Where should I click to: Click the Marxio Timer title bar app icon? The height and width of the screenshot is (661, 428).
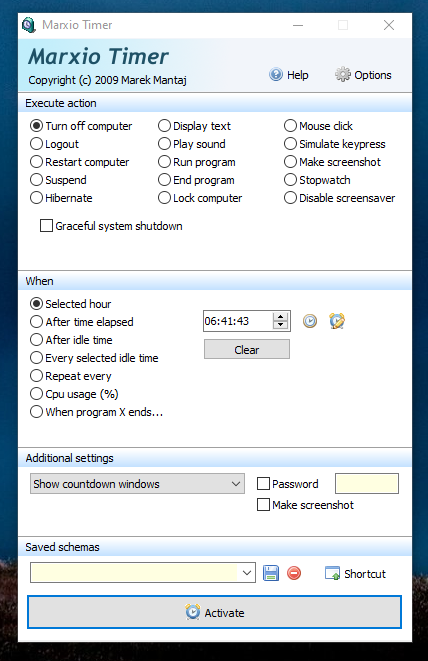click(x=29, y=25)
